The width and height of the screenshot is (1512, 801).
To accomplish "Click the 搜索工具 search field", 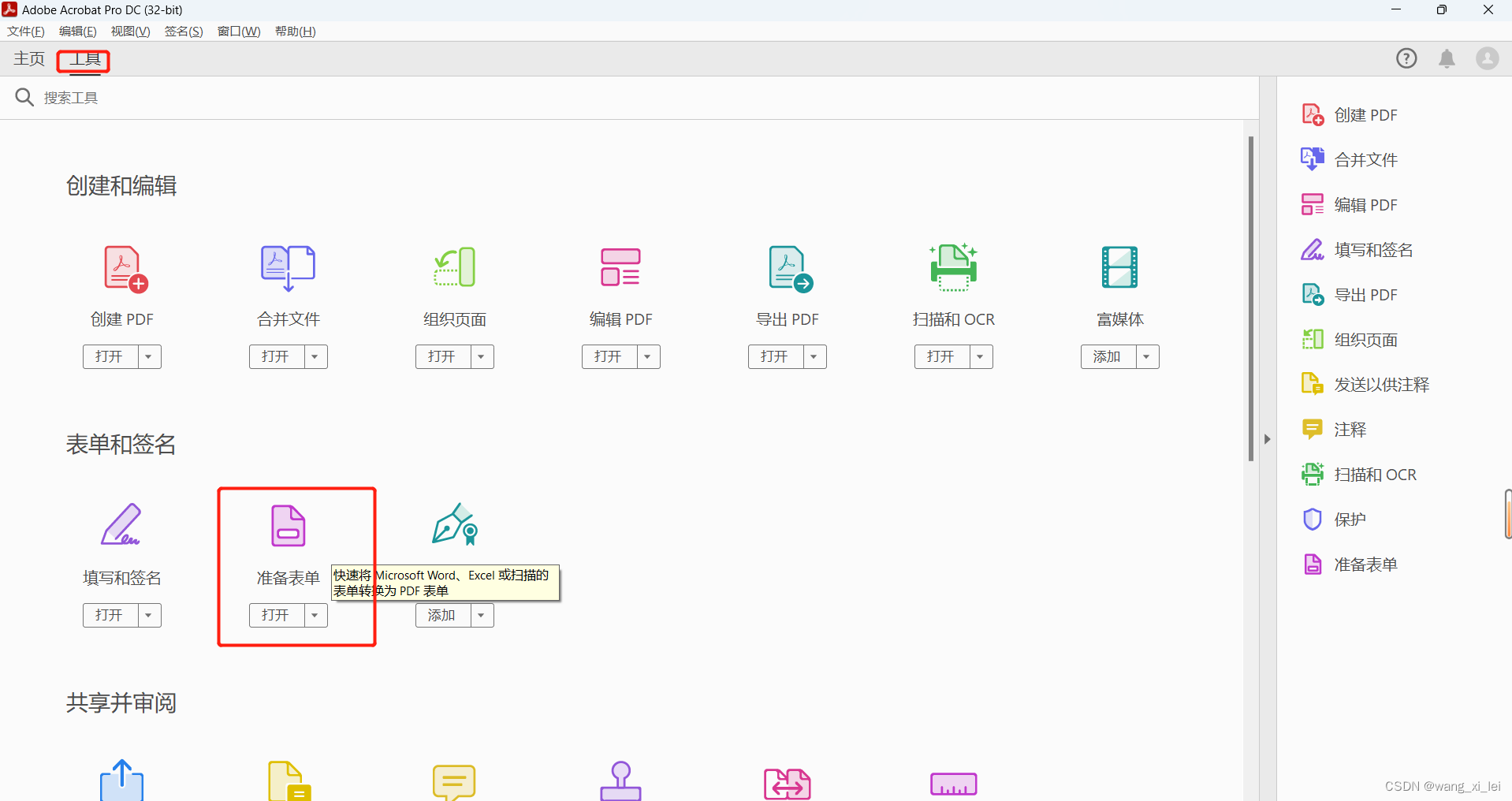I will coord(629,98).
